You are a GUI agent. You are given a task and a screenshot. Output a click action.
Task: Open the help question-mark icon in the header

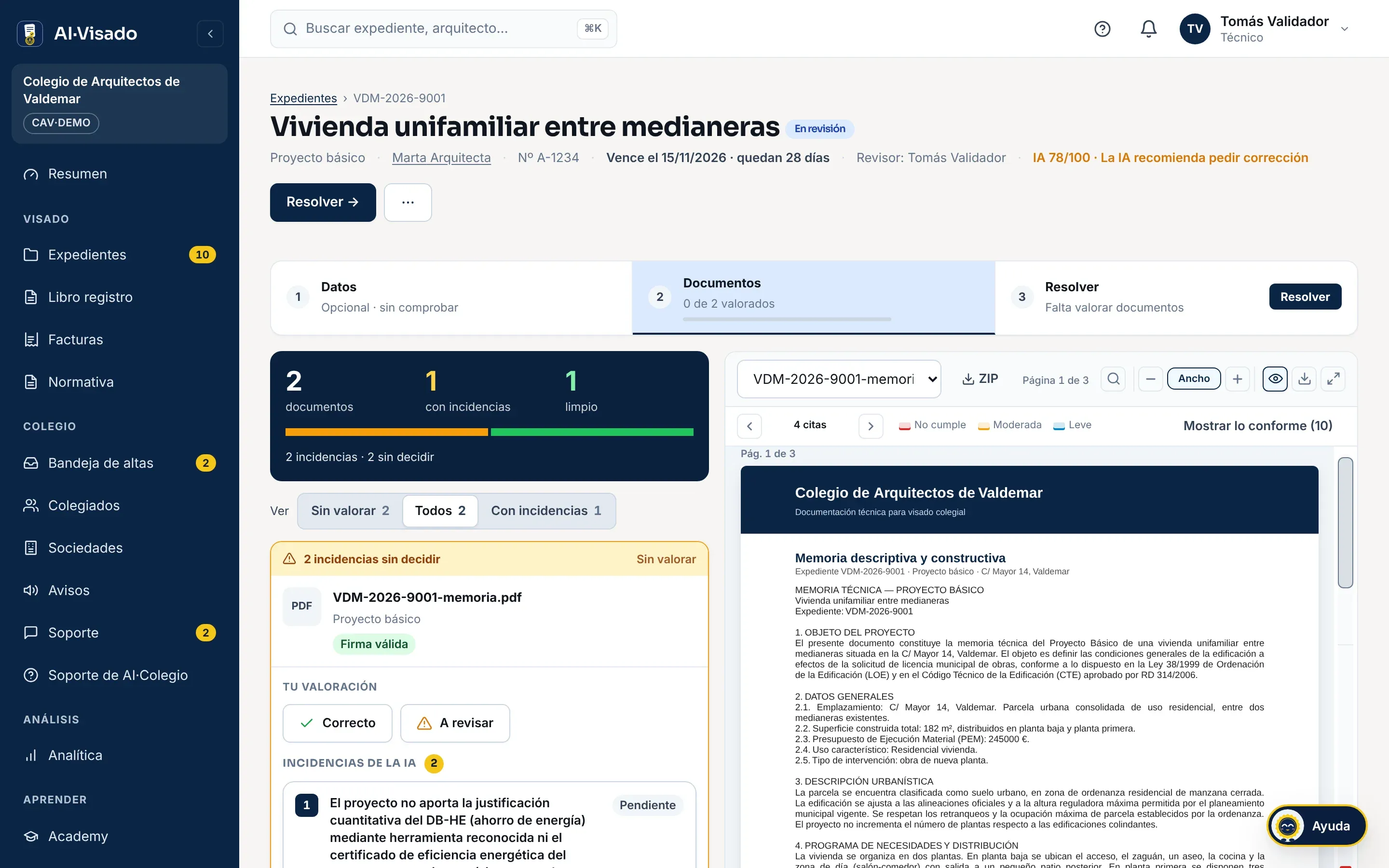click(x=1102, y=29)
